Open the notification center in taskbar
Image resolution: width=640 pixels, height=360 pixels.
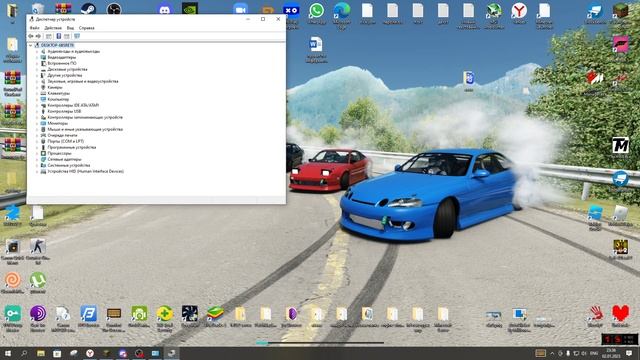(x=629, y=353)
